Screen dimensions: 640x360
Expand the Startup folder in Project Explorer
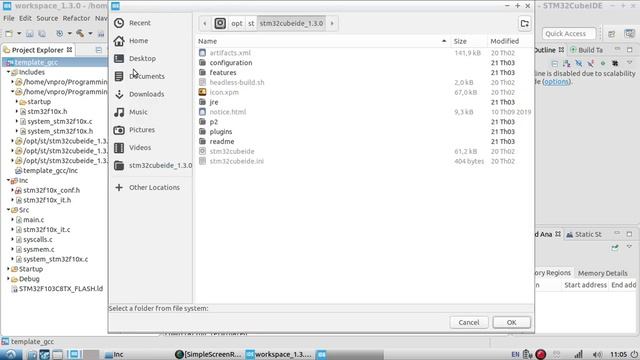[8, 269]
